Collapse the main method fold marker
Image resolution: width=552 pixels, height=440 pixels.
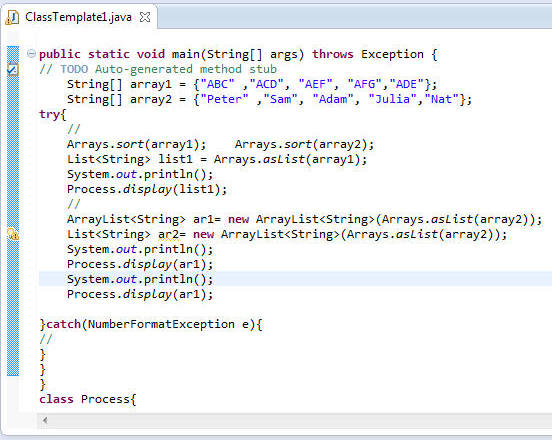pyautogui.click(x=31, y=54)
